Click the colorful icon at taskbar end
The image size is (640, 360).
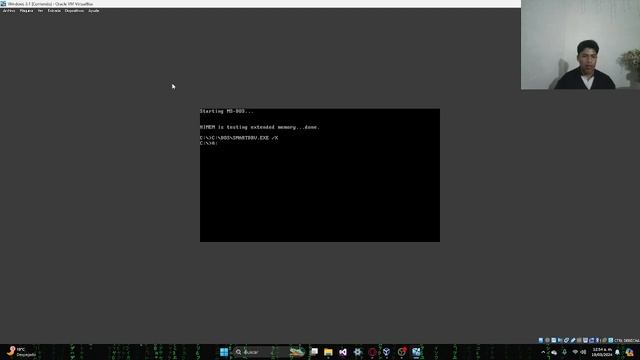point(630,352)
